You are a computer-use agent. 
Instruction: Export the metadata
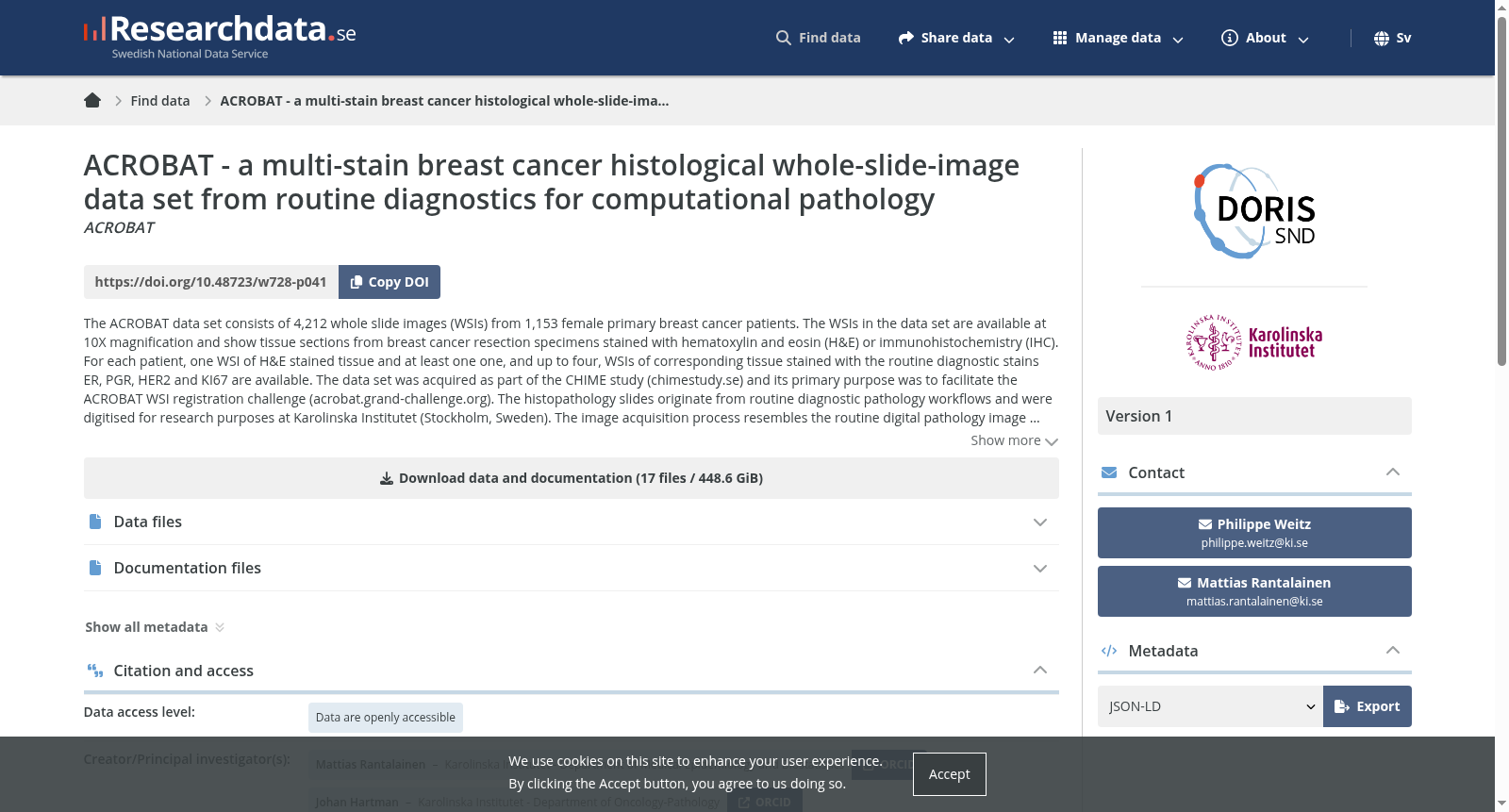pyautogui.click(x=1368, y=706)
